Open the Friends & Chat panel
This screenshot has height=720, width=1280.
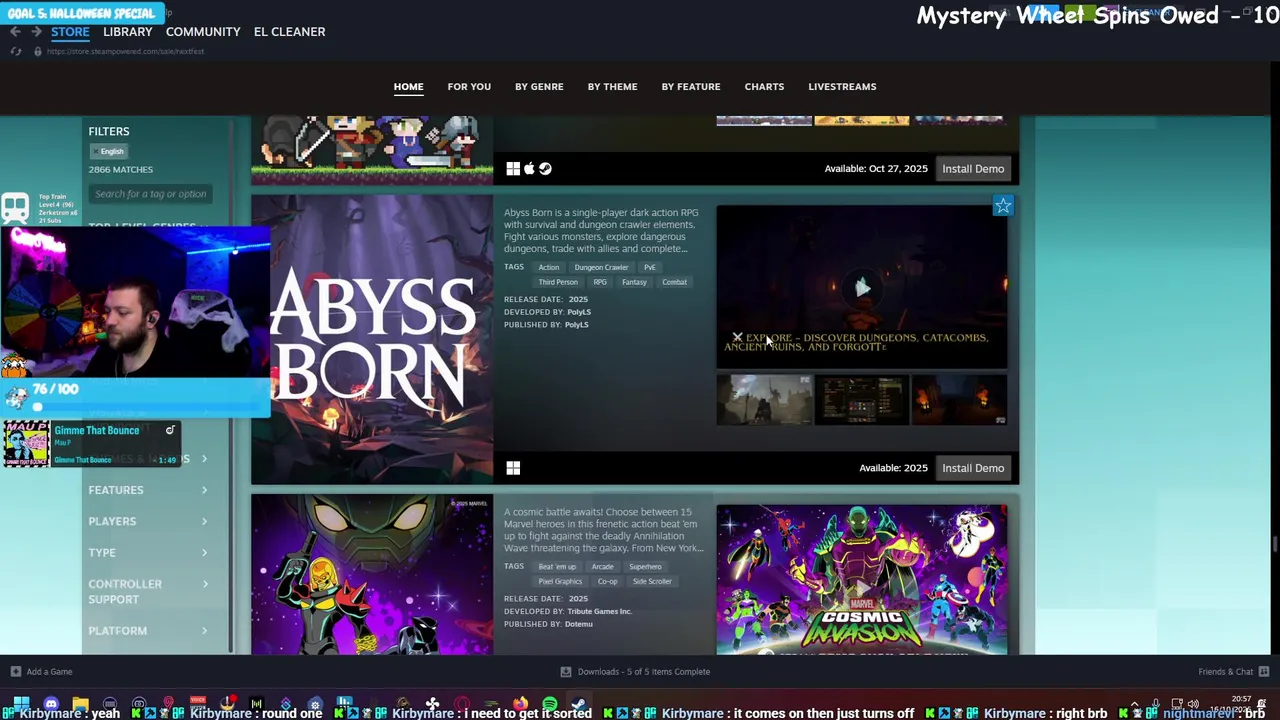pyautogui.click(x=1225, y=672)
